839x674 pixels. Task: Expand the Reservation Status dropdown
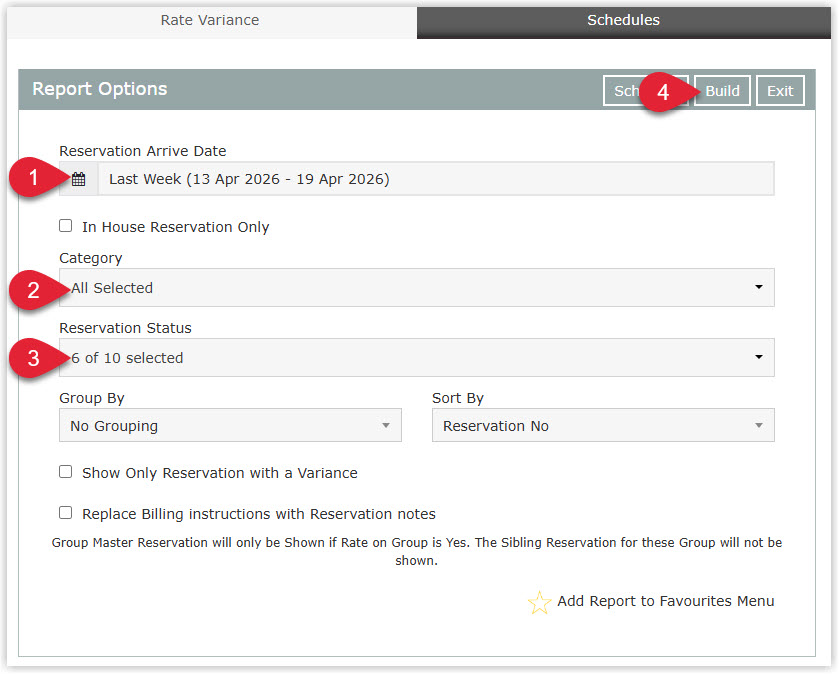click(x=416, y=358)
